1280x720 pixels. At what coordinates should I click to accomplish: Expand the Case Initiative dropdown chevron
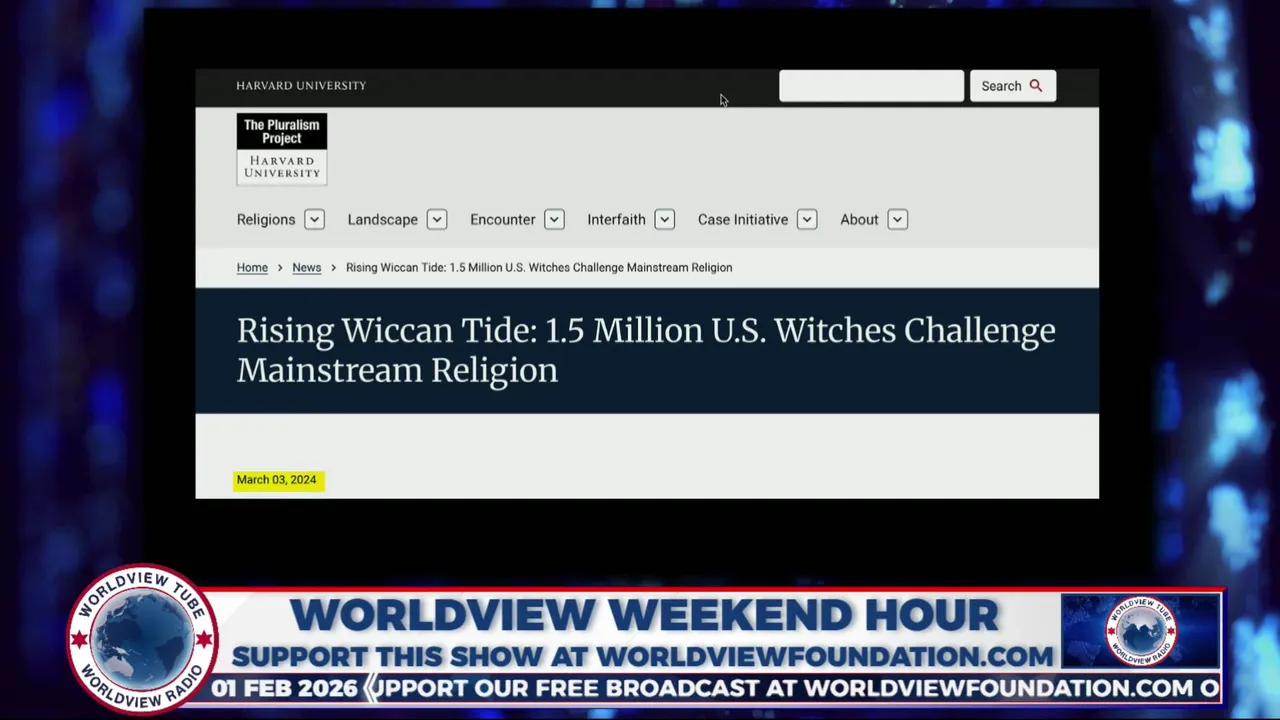pyautogui.click(x=807, y=219)
